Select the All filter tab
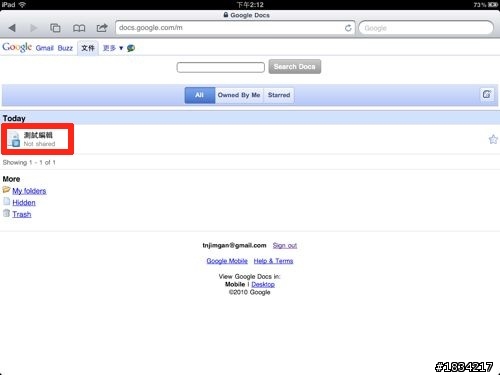500x375 pixels. pos(200,95)
